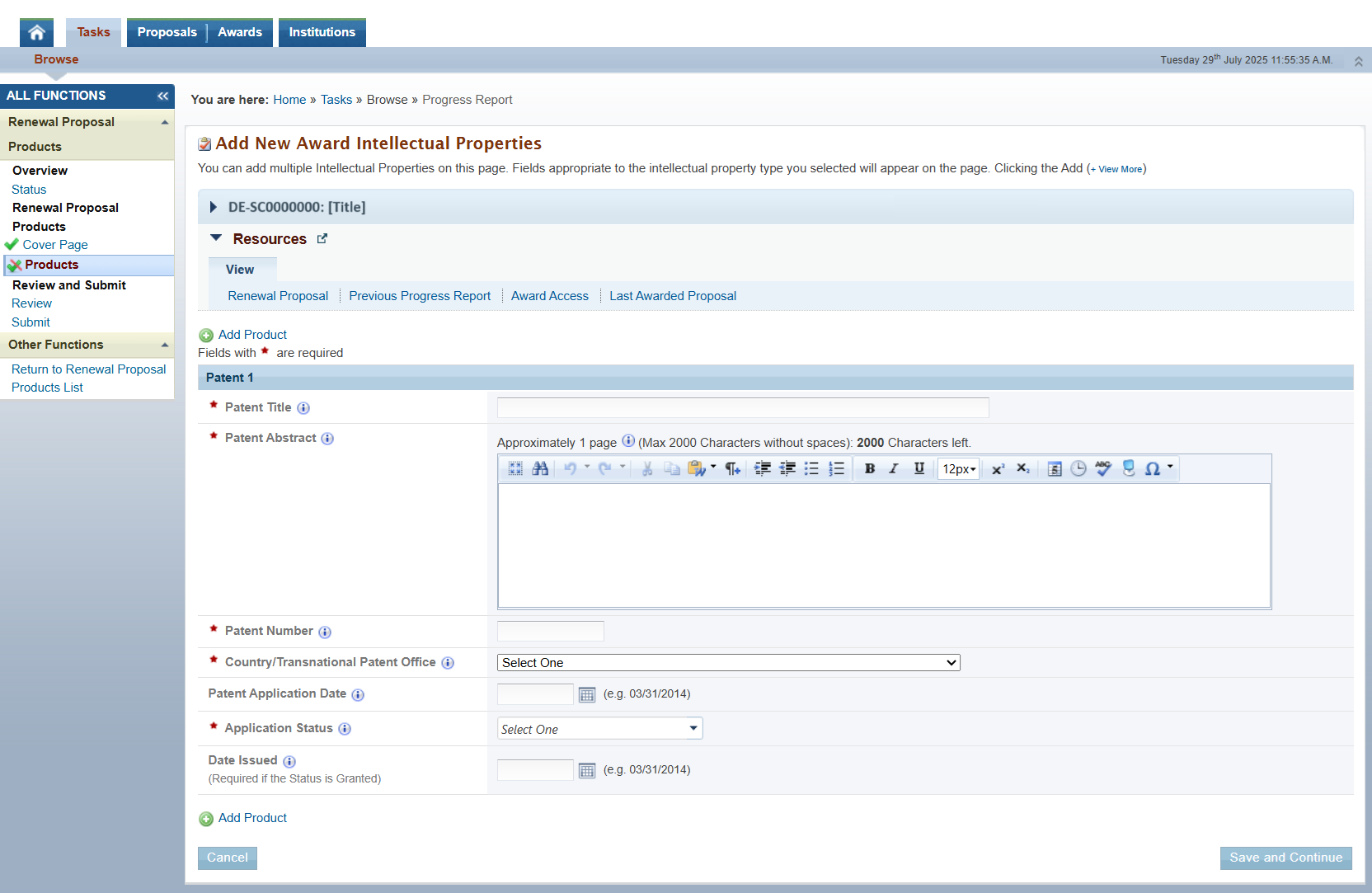Toggle underline formatting in abstract editor
This screenshot has height=893, width=1372.
pos(919,468)
